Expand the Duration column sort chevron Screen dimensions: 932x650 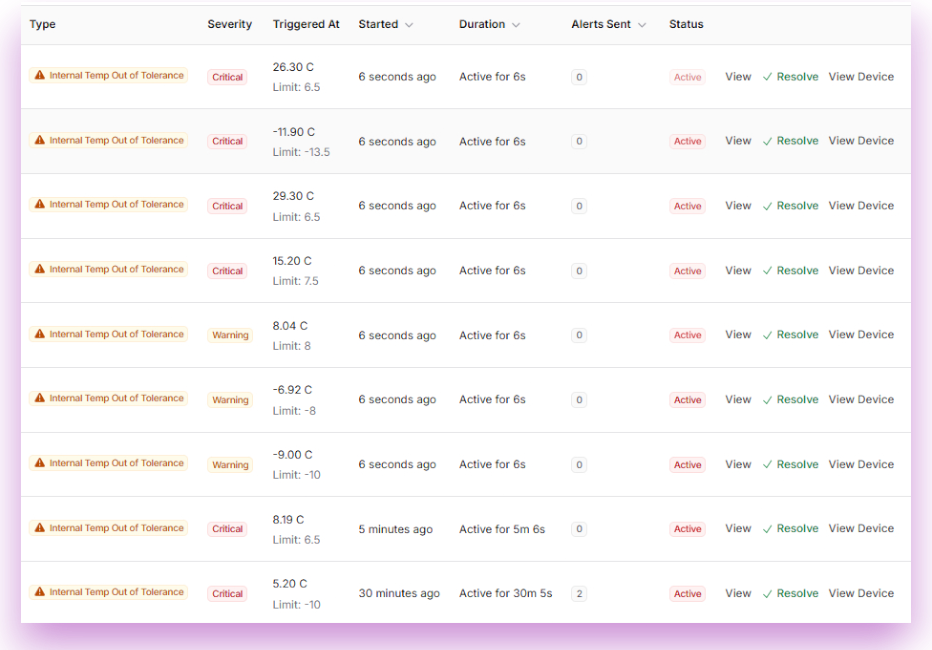[x=516, y=25]
